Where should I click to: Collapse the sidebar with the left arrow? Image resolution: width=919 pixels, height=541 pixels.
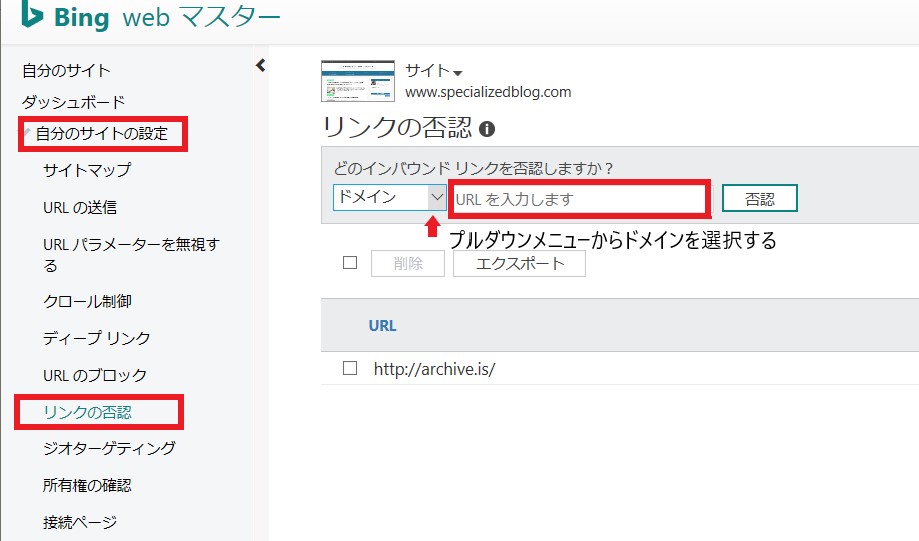tap(261, 66)
